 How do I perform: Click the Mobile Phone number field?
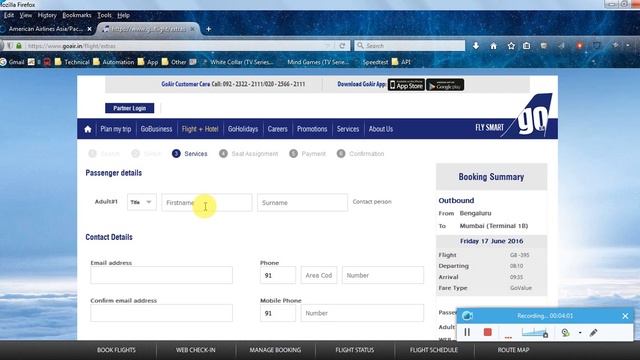pyautogui.click(x=362, y=313)
